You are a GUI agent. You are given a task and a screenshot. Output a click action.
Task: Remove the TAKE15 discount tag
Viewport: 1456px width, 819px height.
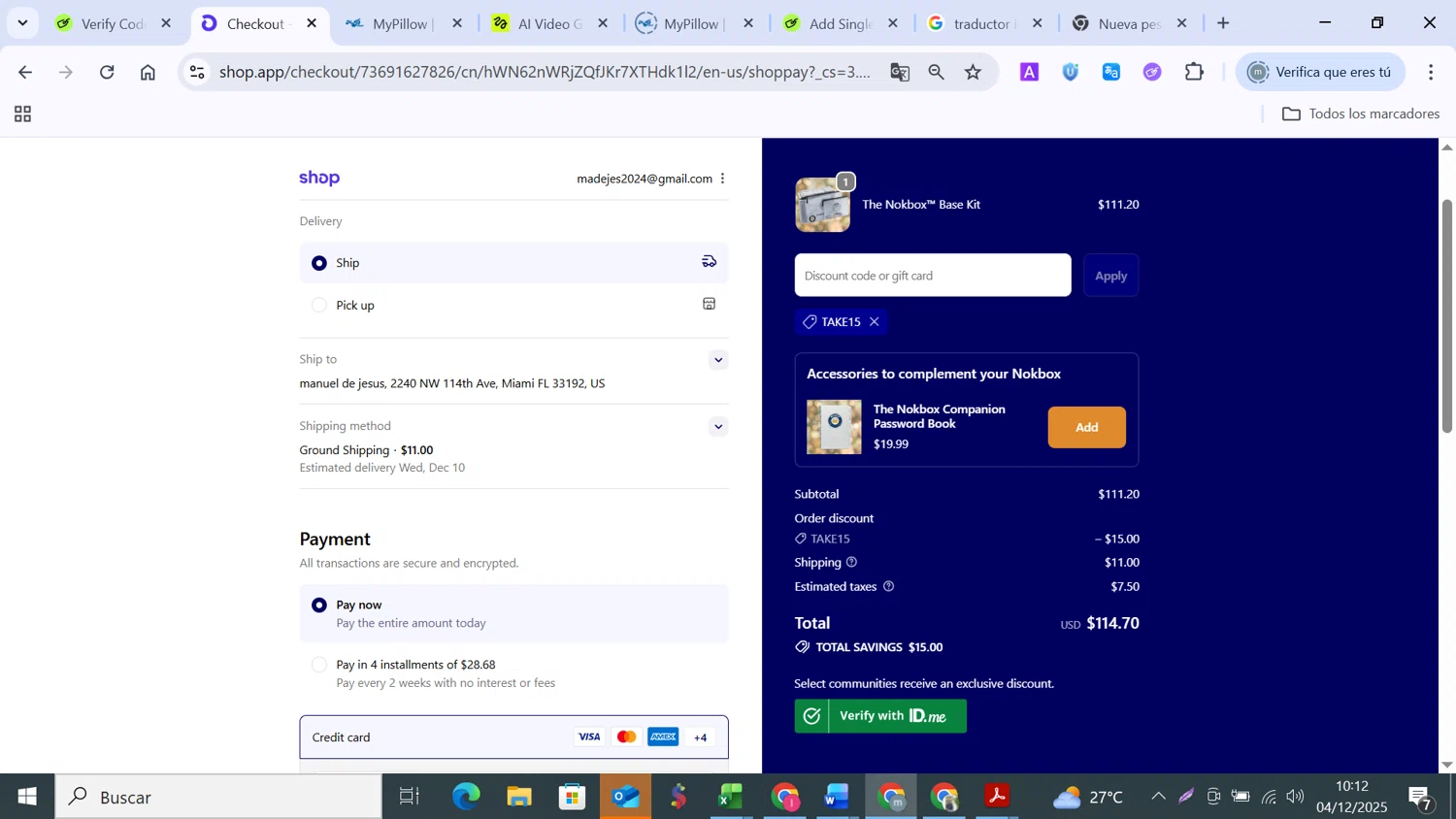[875, 322]
